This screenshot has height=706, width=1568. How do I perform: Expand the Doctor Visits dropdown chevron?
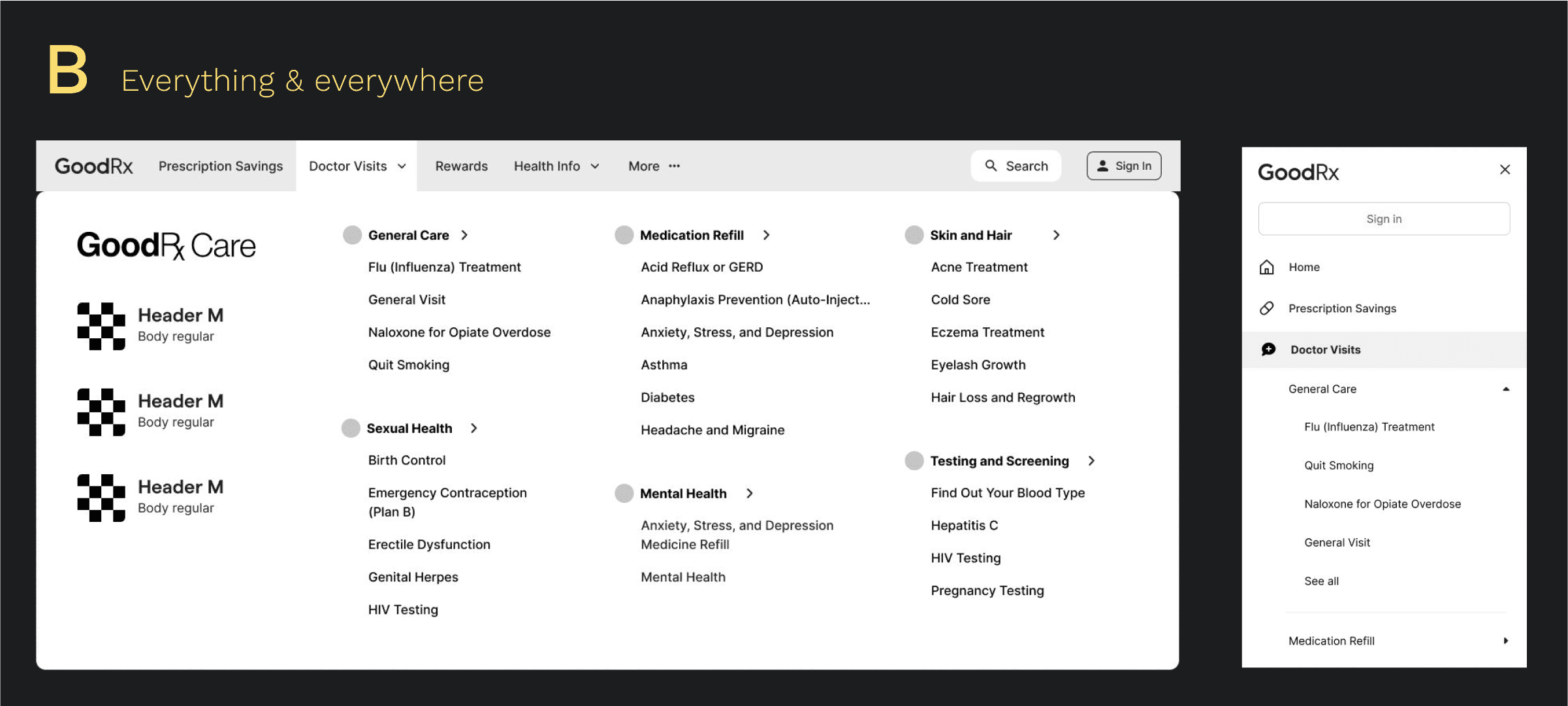pos(402,167)
